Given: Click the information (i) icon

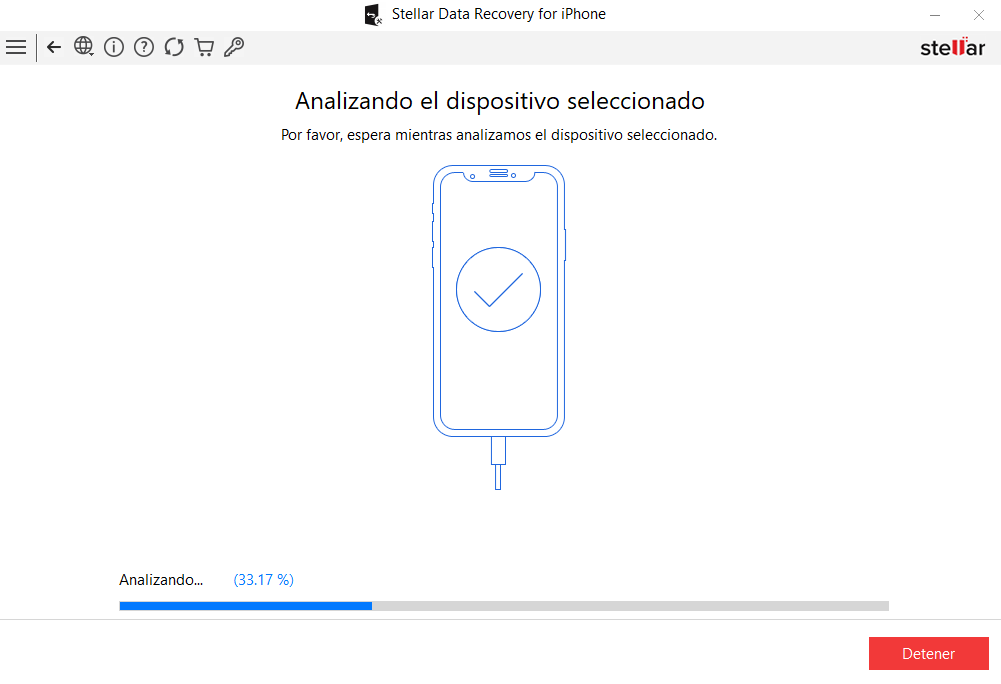Looking at the screenshot, I should coord(114,47).
